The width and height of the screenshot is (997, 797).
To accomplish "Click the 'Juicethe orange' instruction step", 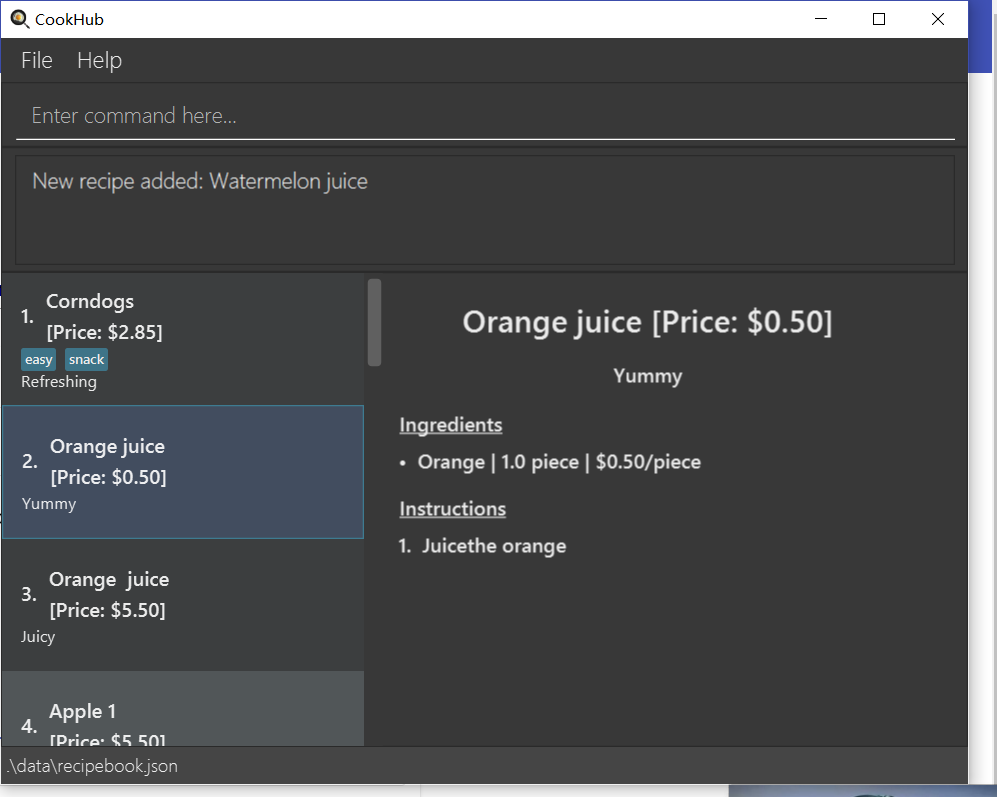I will (x=493, y=546).
